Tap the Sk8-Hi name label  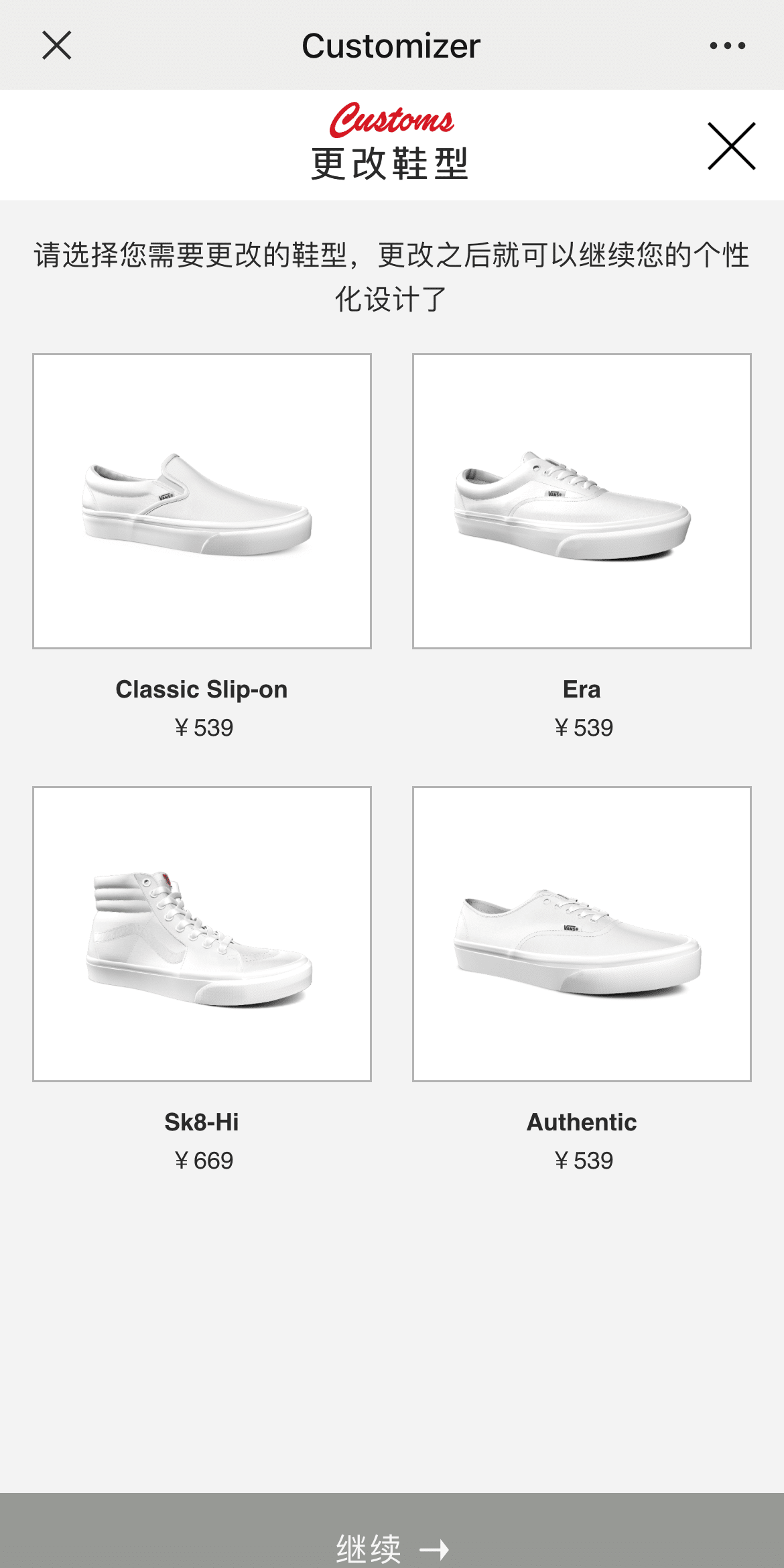pos(202,1122)
